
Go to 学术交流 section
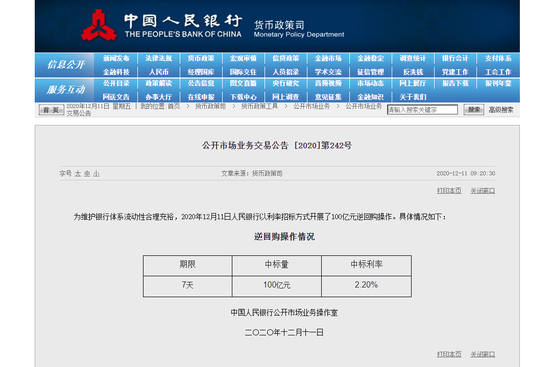pos(328,72)
